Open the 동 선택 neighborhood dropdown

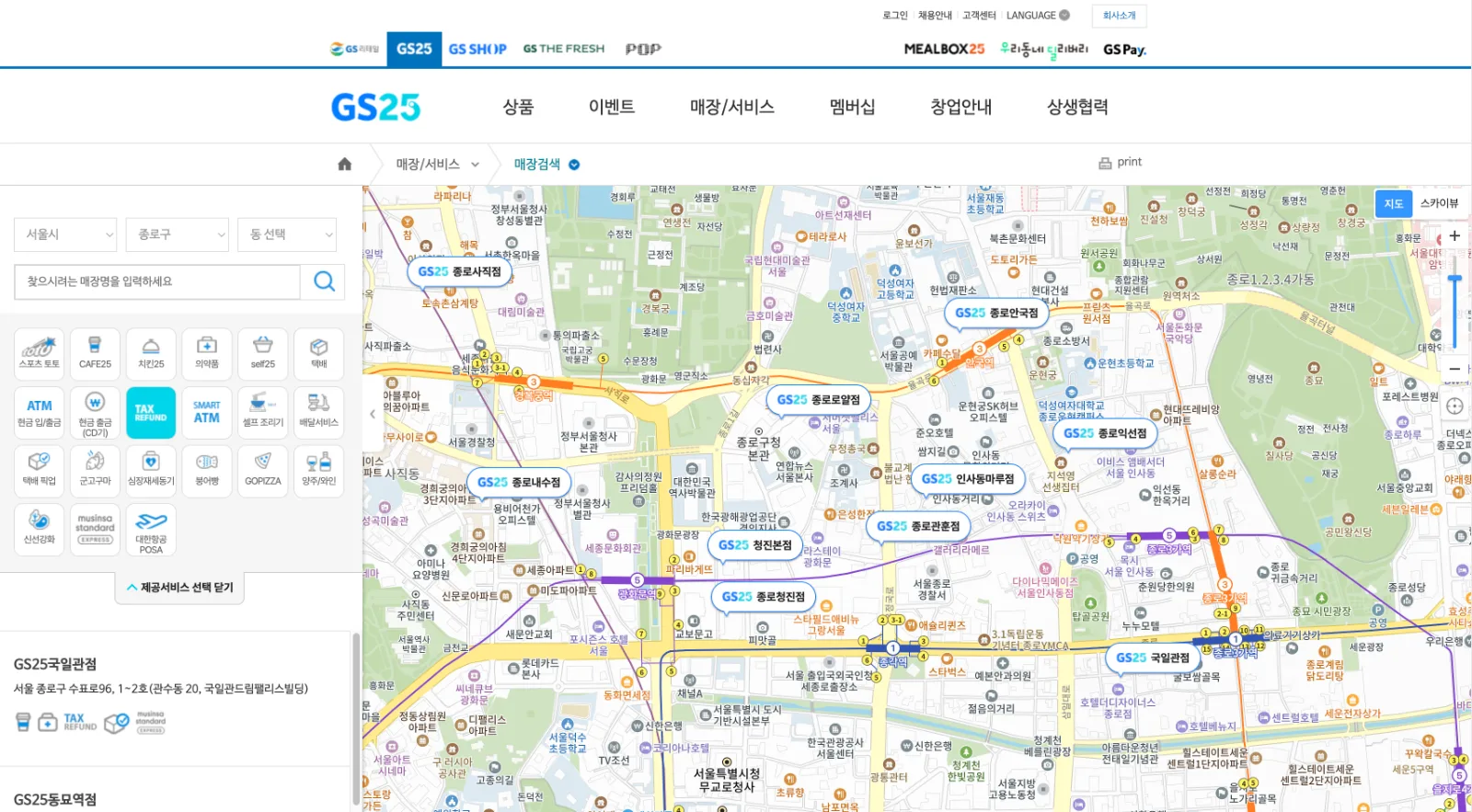(287, 234)
